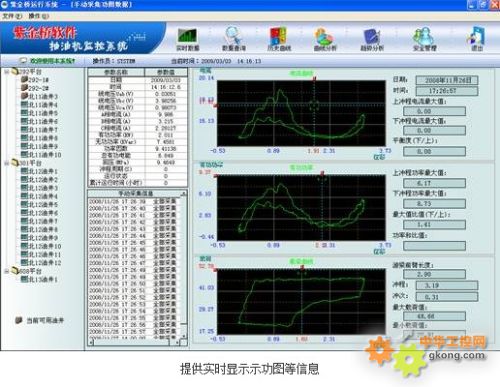Open the 文件 menu

pyautogui.click(x=12, y=16)
